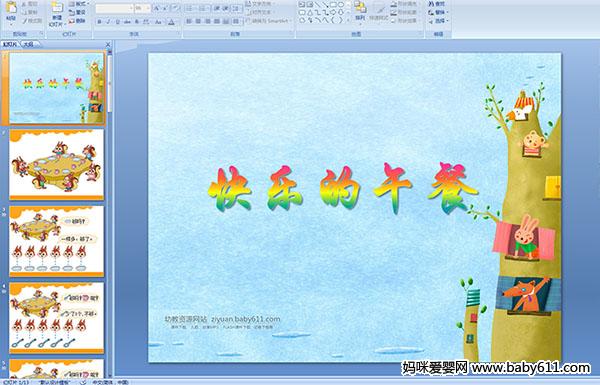
Task: Switch to the Outline pane tab
Action: [29, 44]
